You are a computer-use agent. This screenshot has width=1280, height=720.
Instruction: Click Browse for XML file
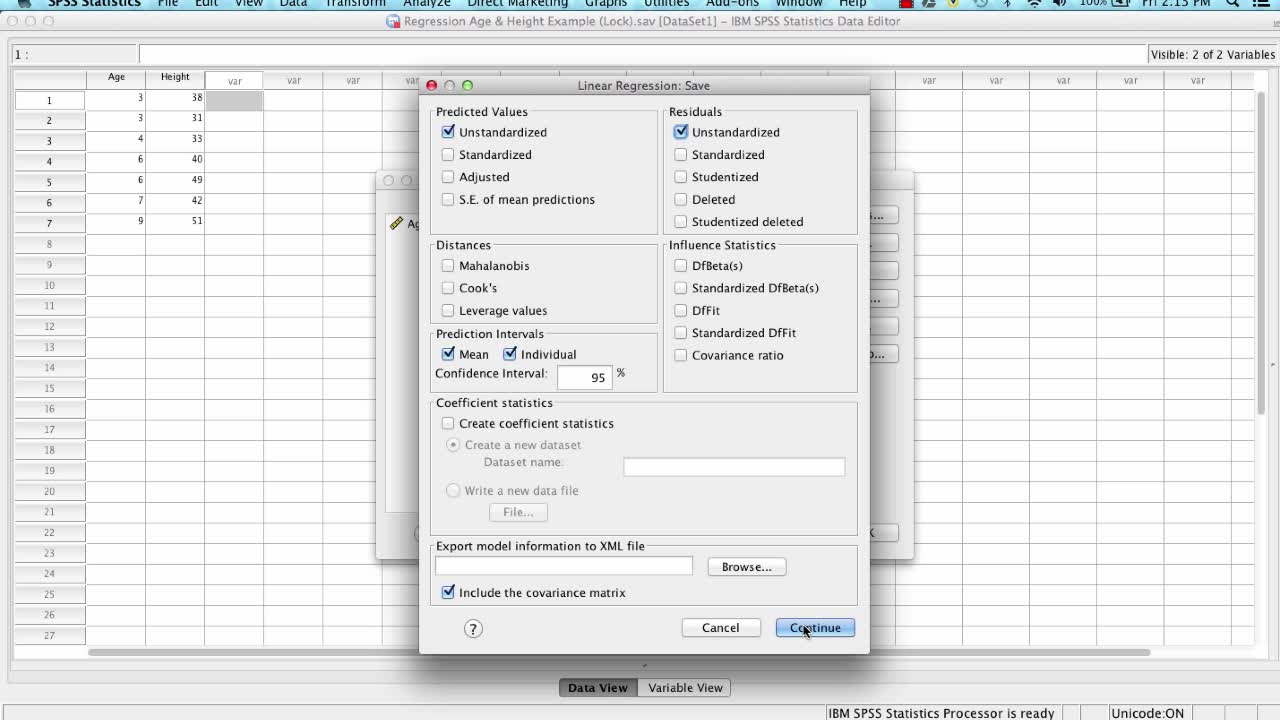click(746, 567)
